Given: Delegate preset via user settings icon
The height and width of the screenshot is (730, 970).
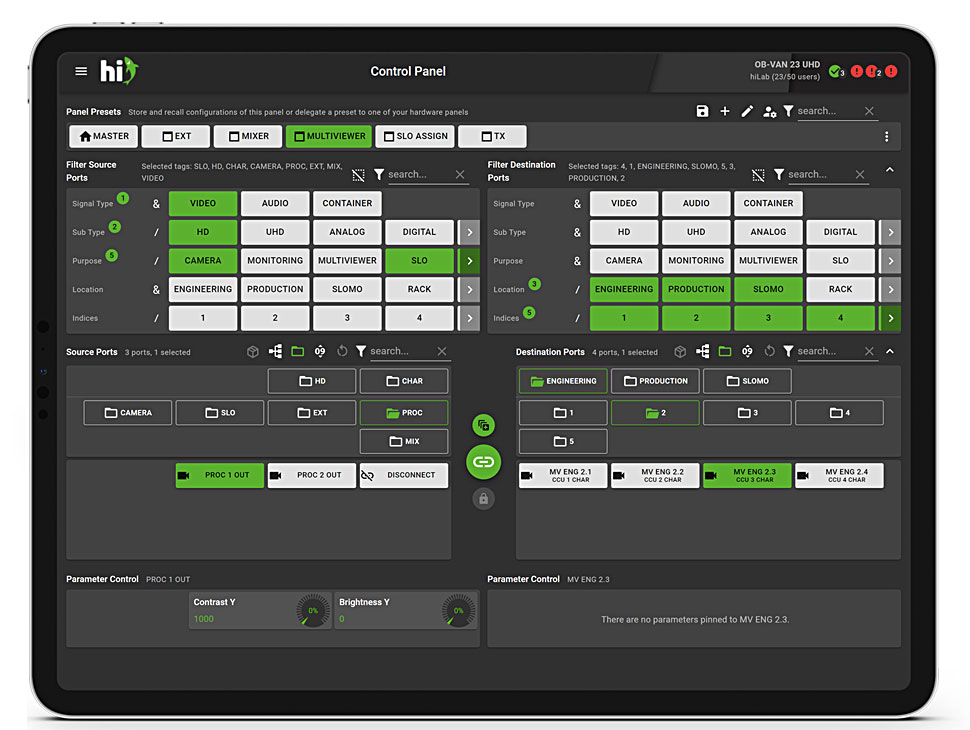Looking at the screenshot, I should (x=770, y=111).
